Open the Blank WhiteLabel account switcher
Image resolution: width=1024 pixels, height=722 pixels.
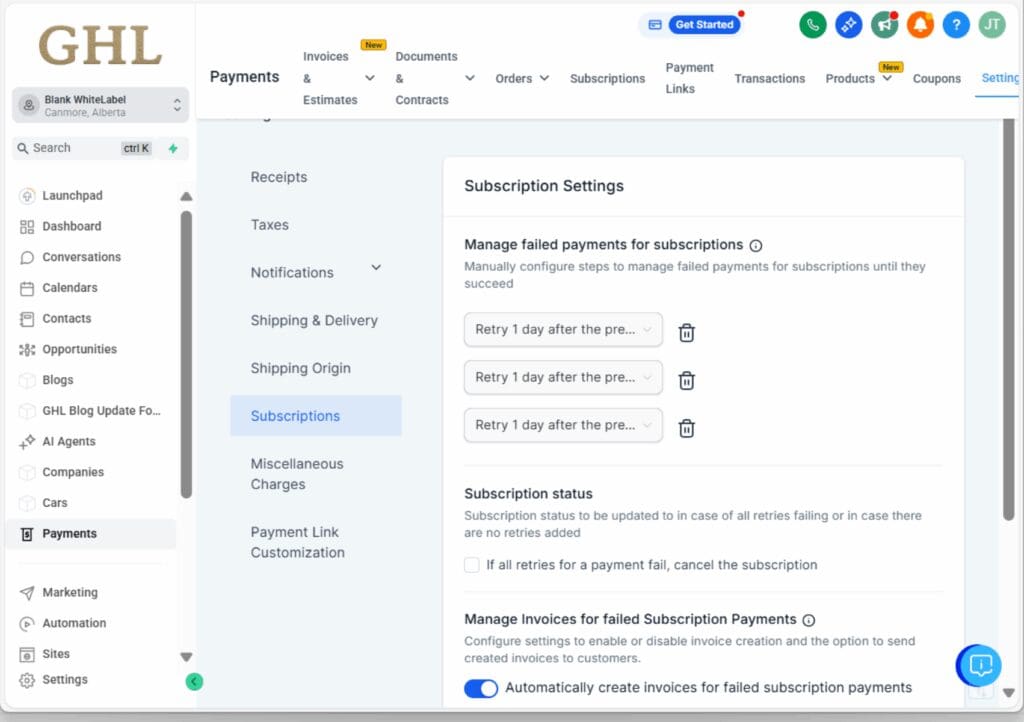point(100,105)
